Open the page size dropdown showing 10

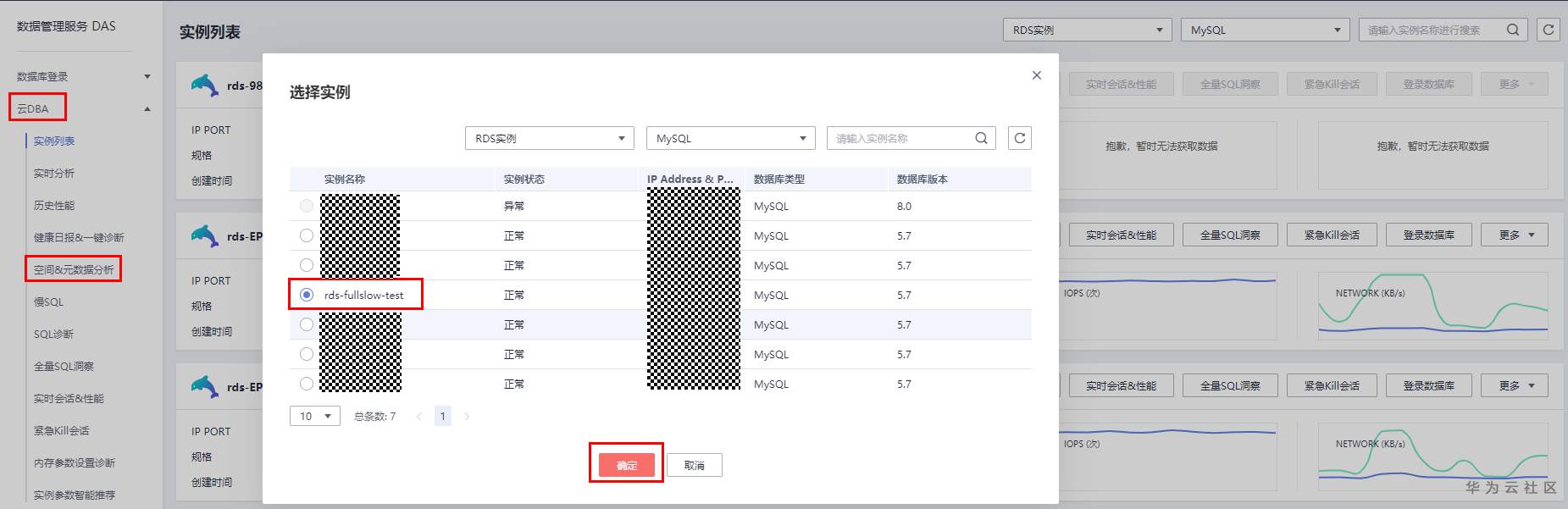tap(315, 416)
